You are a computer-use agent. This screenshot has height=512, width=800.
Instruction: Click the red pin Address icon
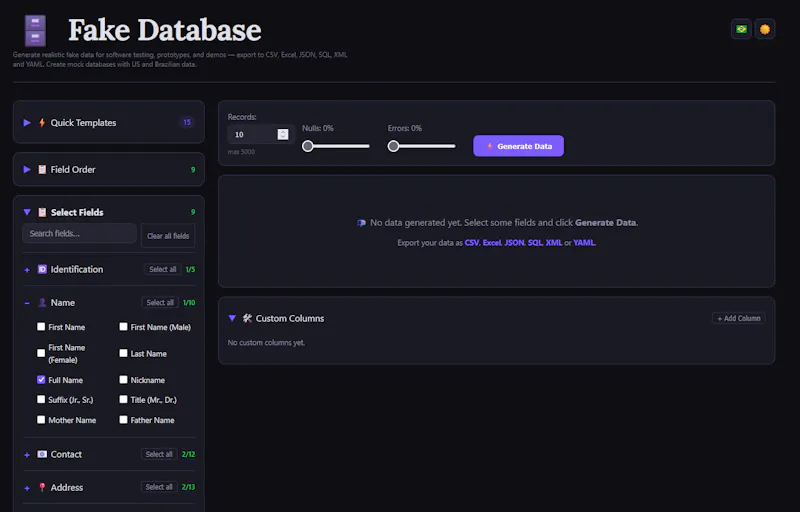tap(42, 487)
